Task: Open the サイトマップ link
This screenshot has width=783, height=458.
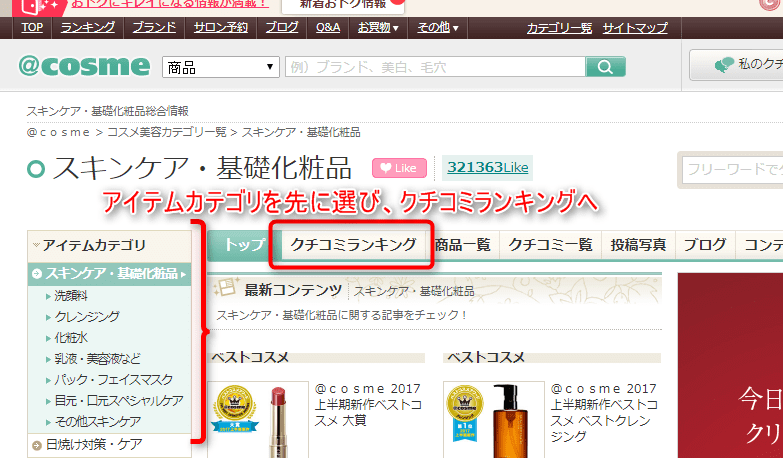Action: pos(635,28)
